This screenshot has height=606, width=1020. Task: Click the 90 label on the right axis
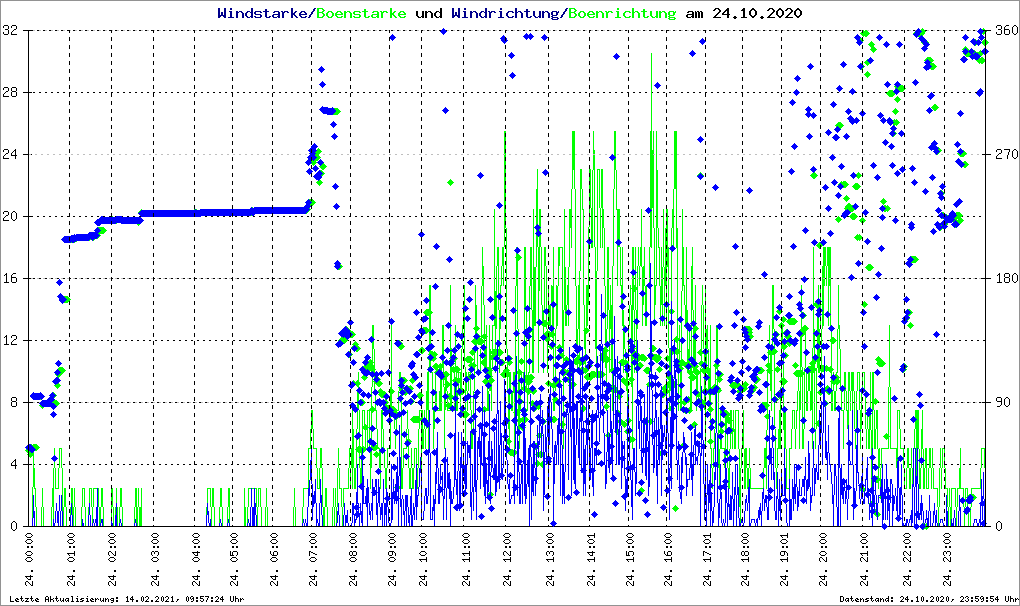click(1002, 402)
